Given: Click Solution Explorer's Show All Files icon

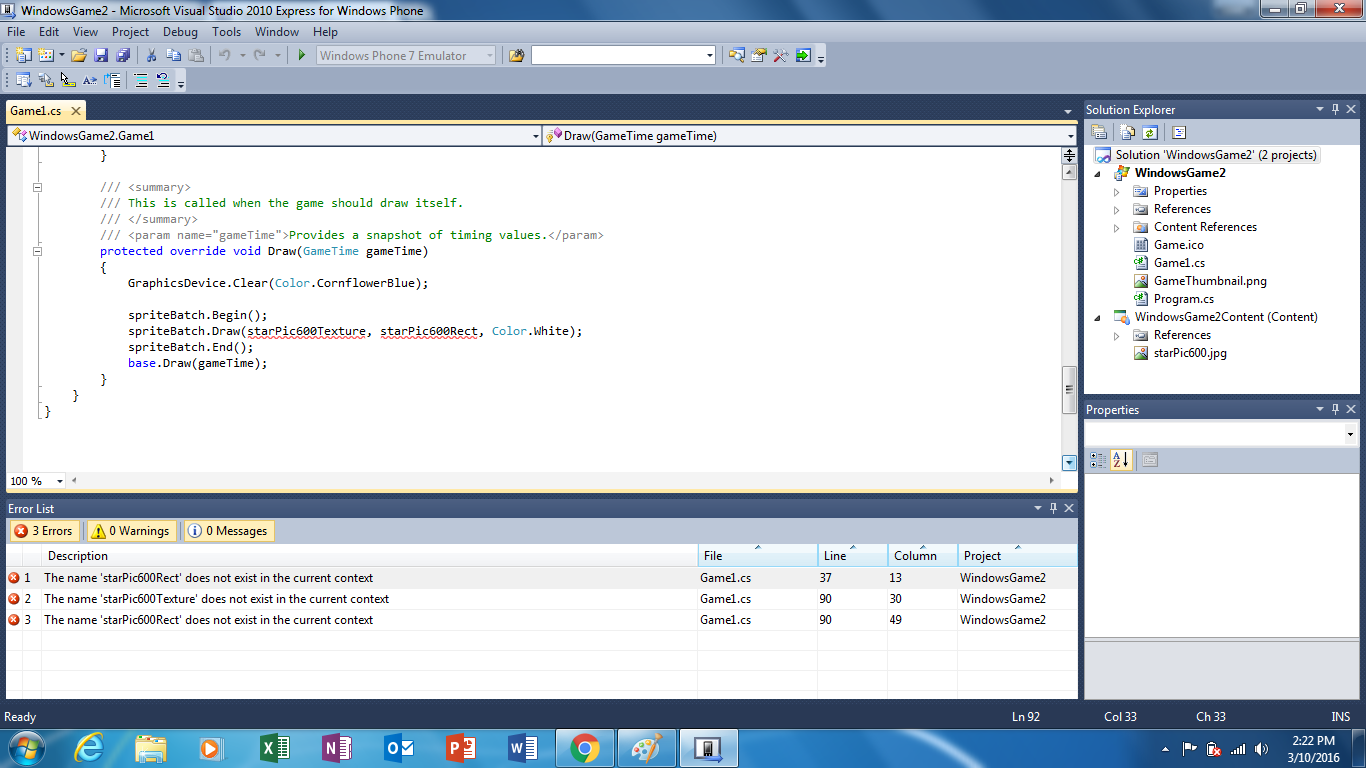Looking at the screenshot, I should [x=1127, y=132].
